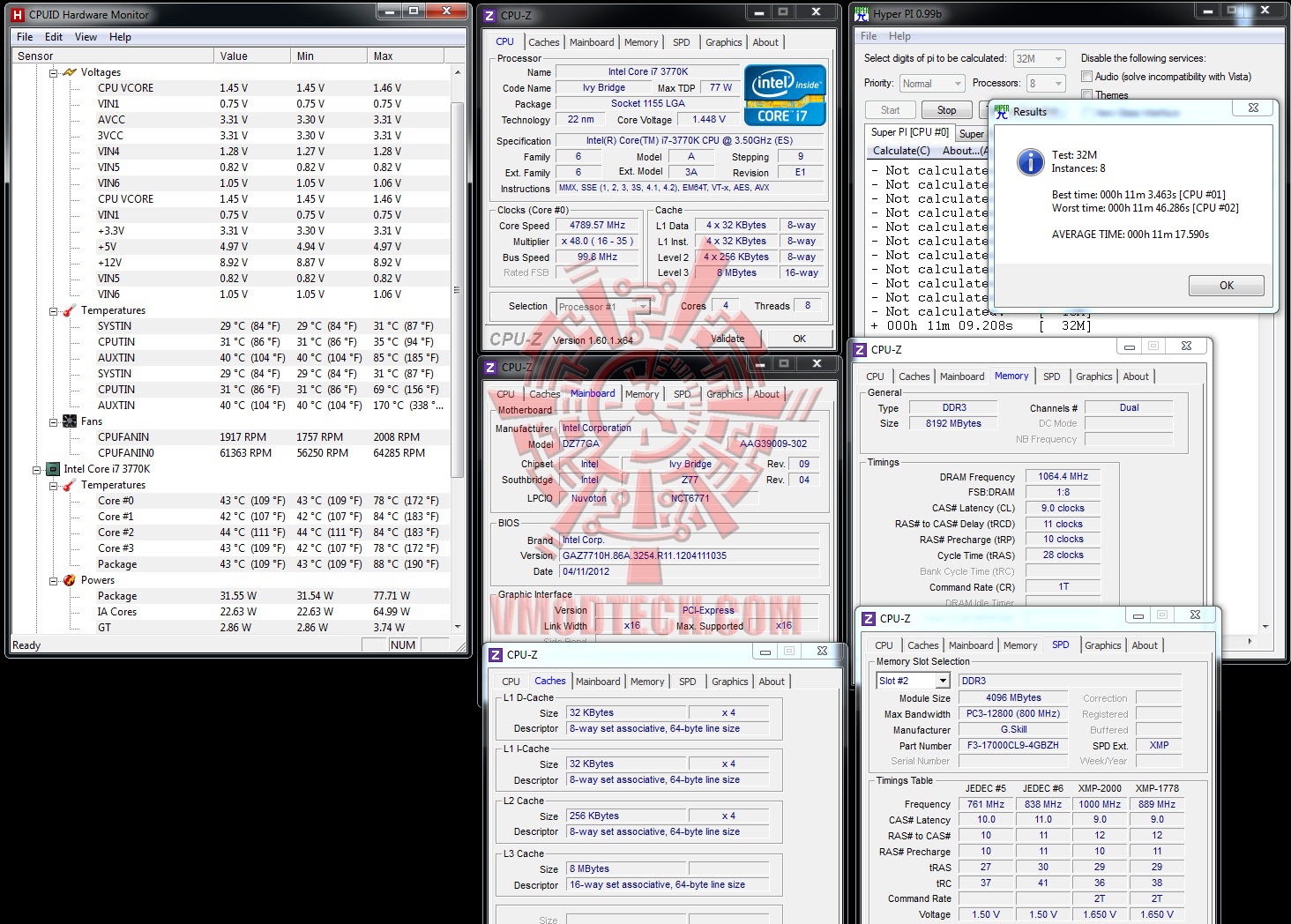Click the Intel Core i7 logo badge
The image size is (1291, 924).
(x=785, y=95)
